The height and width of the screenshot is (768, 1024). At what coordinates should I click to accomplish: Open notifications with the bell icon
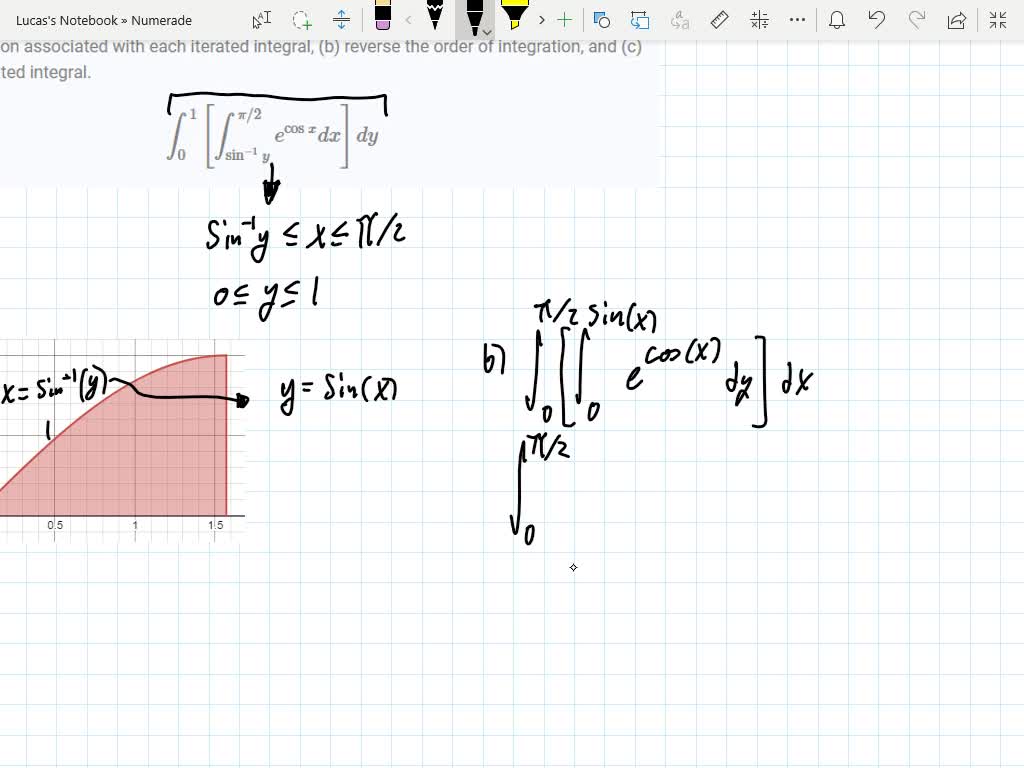pyautogui.click(x=837, y=19)
